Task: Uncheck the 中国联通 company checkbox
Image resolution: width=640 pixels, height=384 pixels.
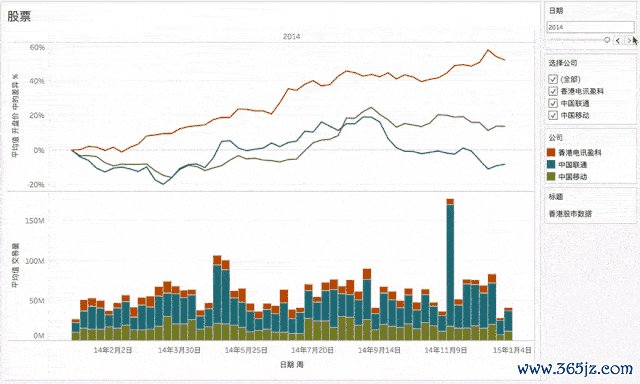Action: click(553, 103)
